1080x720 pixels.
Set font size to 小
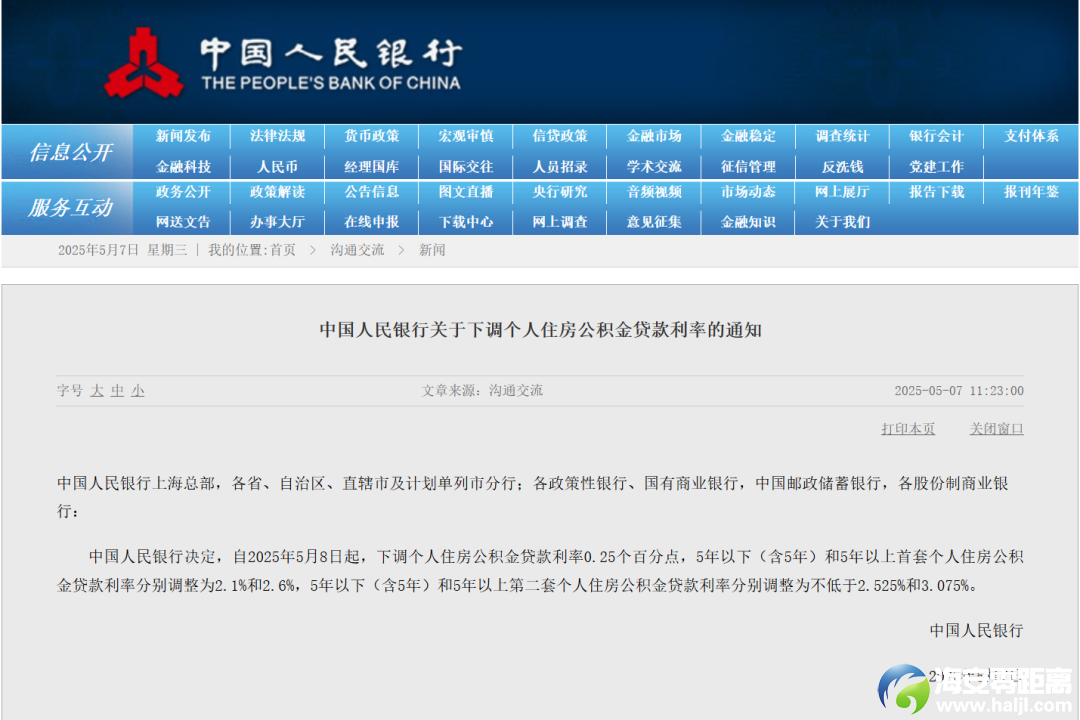[x=138, y=391]
